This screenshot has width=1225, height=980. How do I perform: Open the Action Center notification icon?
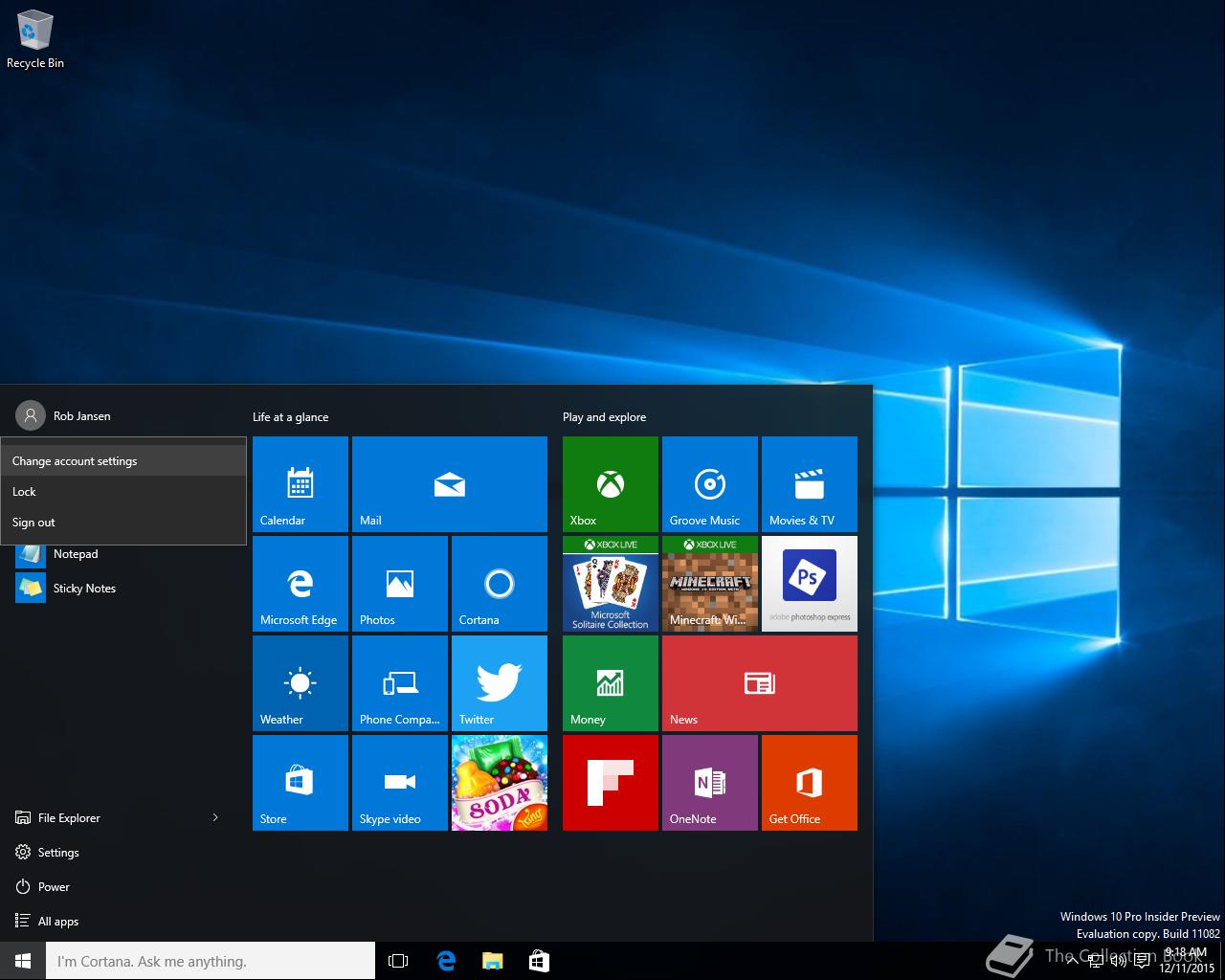1142,961
